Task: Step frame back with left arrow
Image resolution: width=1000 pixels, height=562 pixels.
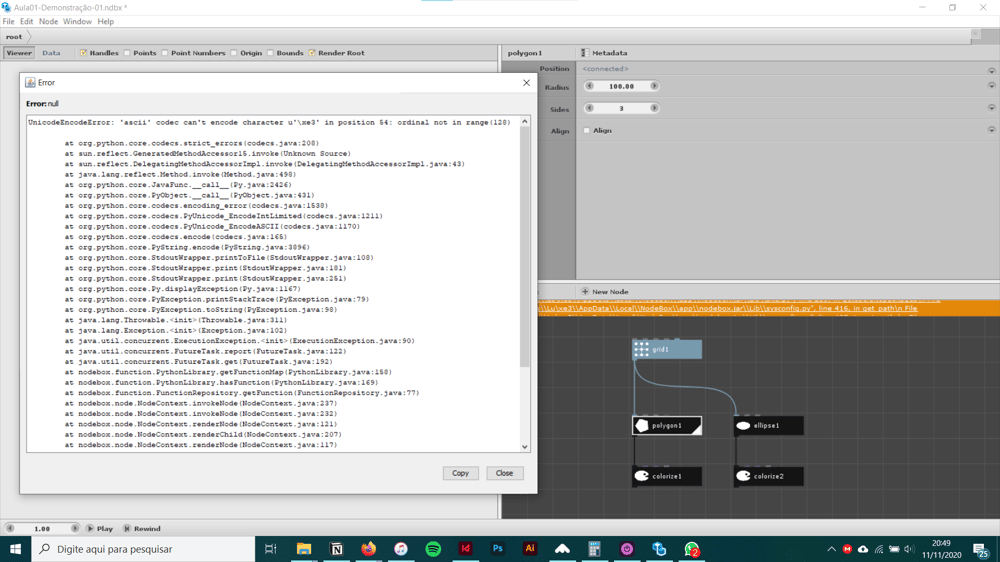Action: [10, 529]
